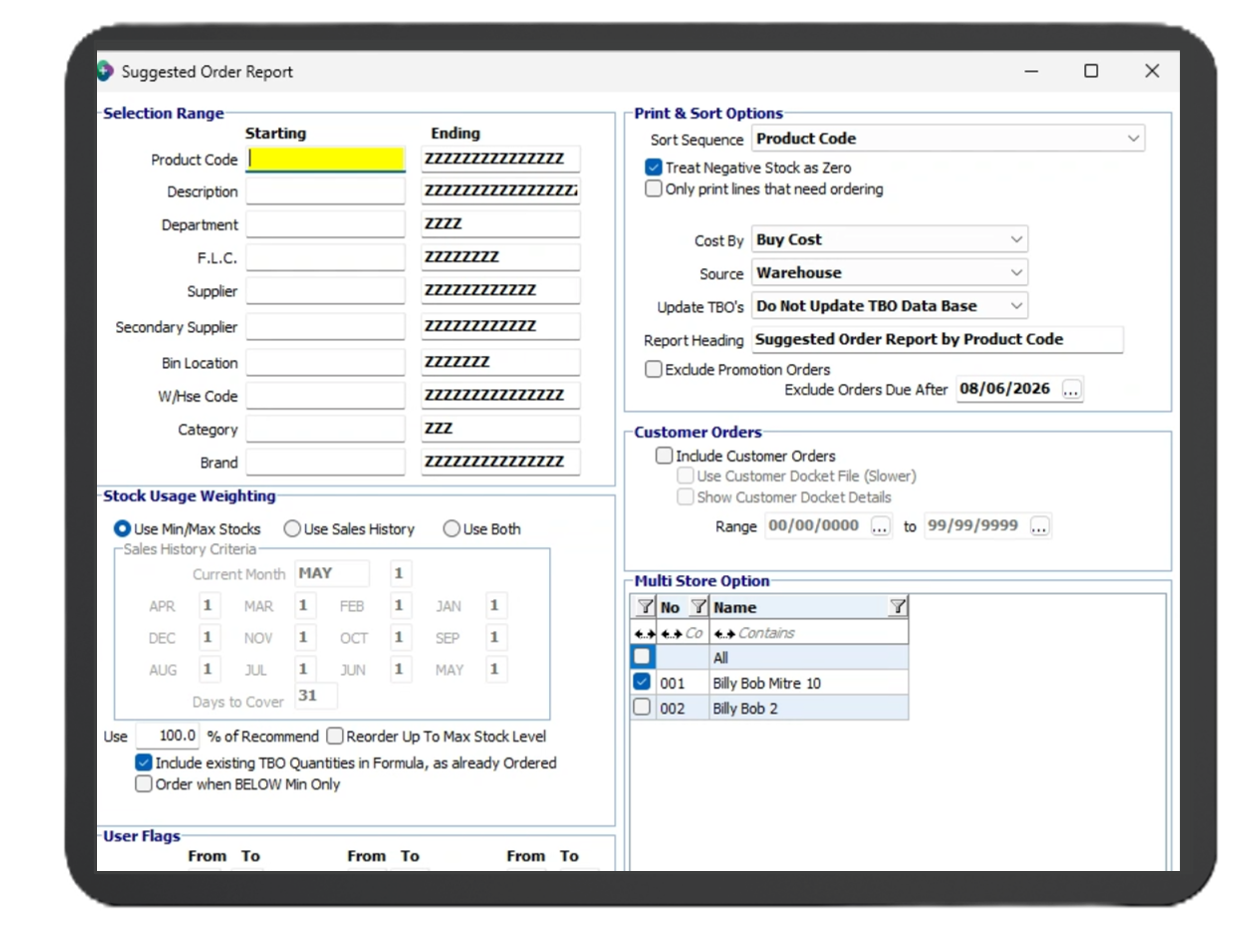
Task: Click Starting Supplier field
Action: click(326, 291)
